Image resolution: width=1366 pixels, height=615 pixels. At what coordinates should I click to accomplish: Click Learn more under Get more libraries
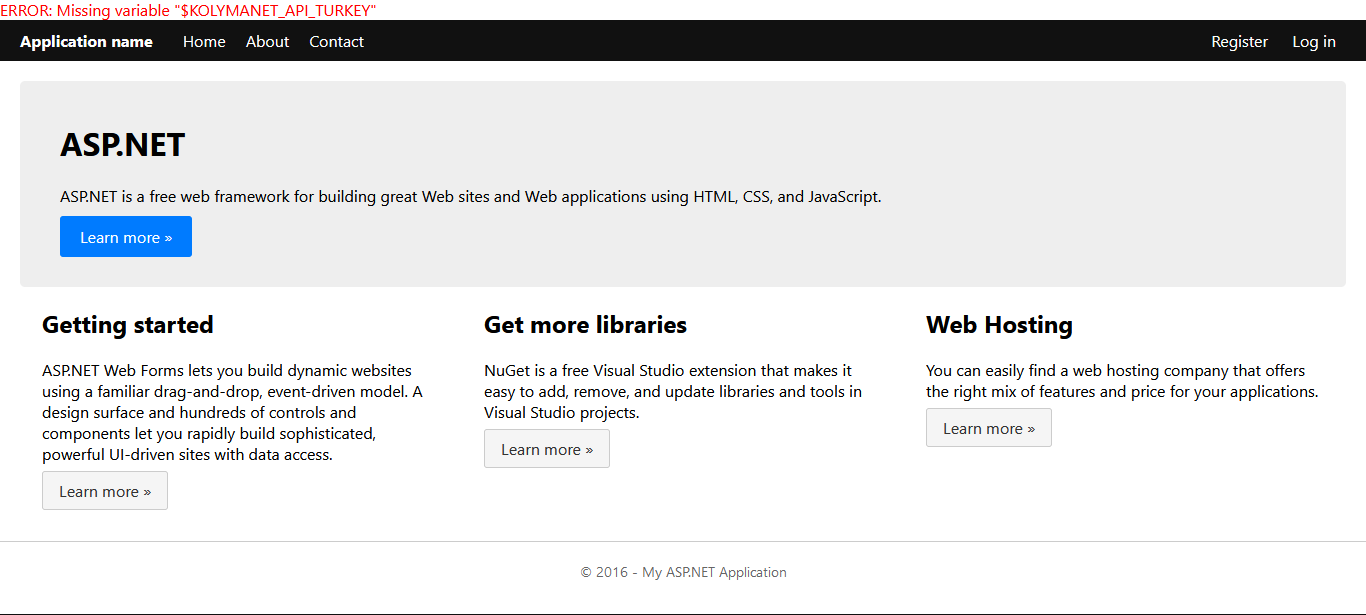coord(547,449)
